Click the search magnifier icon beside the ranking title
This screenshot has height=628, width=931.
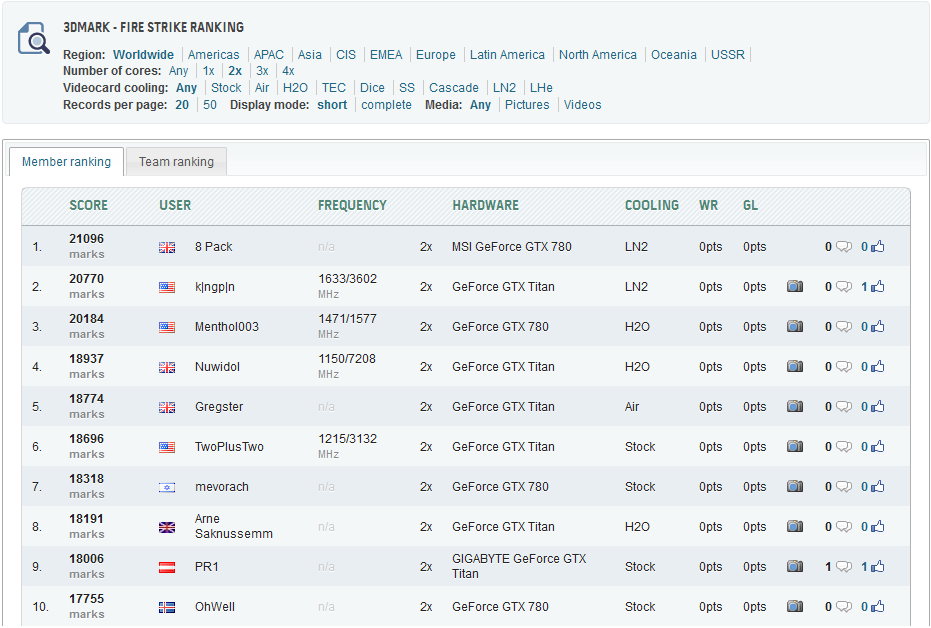(34, 40)
